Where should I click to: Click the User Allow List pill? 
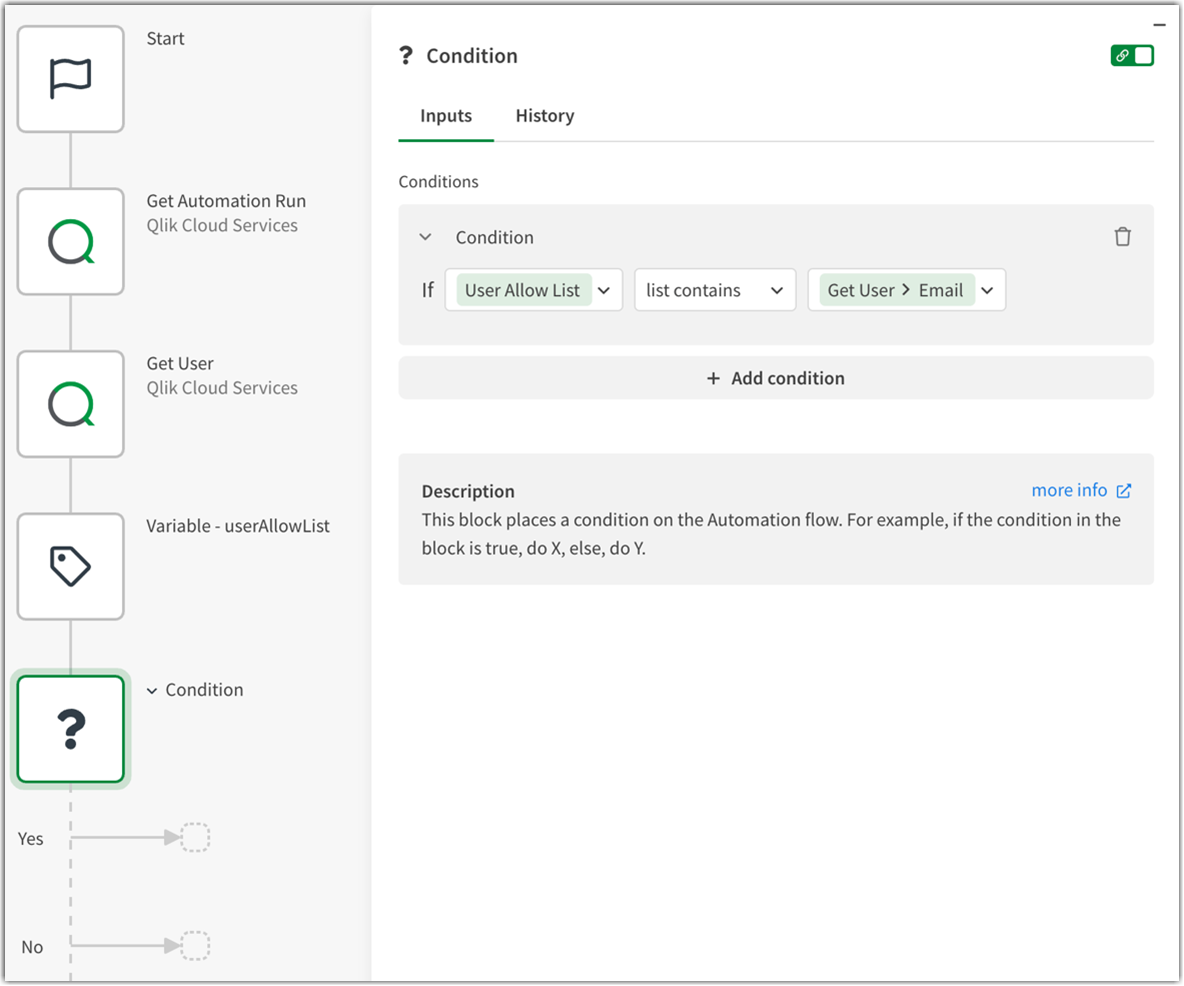[x=523, y=290]
